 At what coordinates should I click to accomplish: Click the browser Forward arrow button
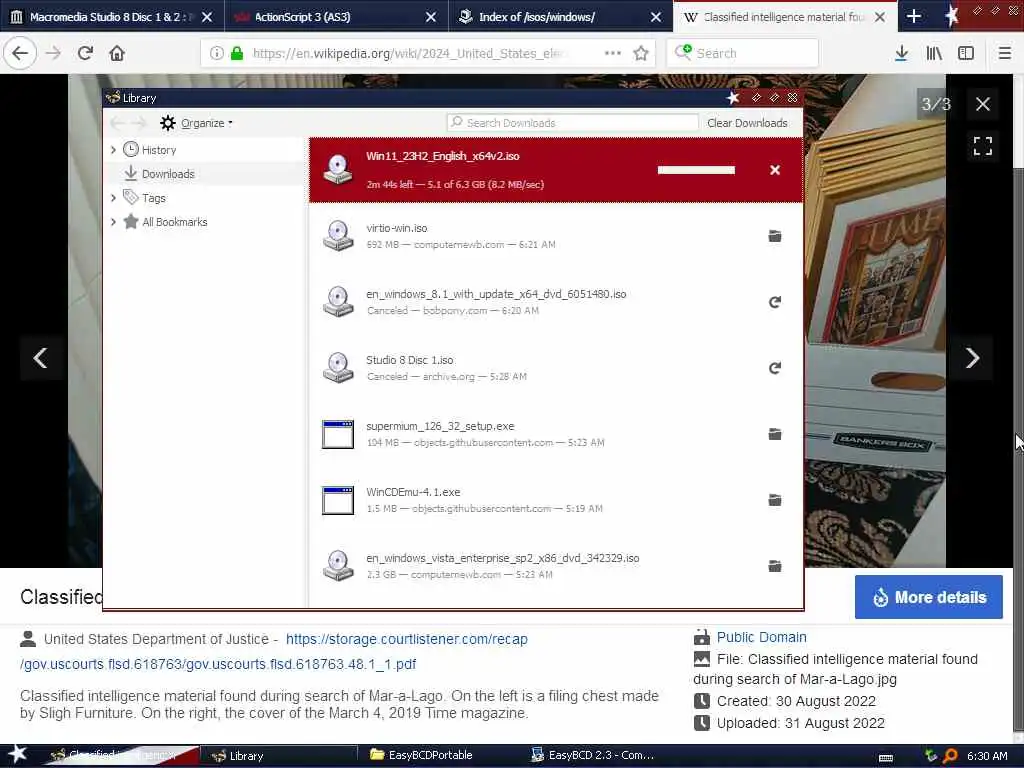tap(53, 53)
